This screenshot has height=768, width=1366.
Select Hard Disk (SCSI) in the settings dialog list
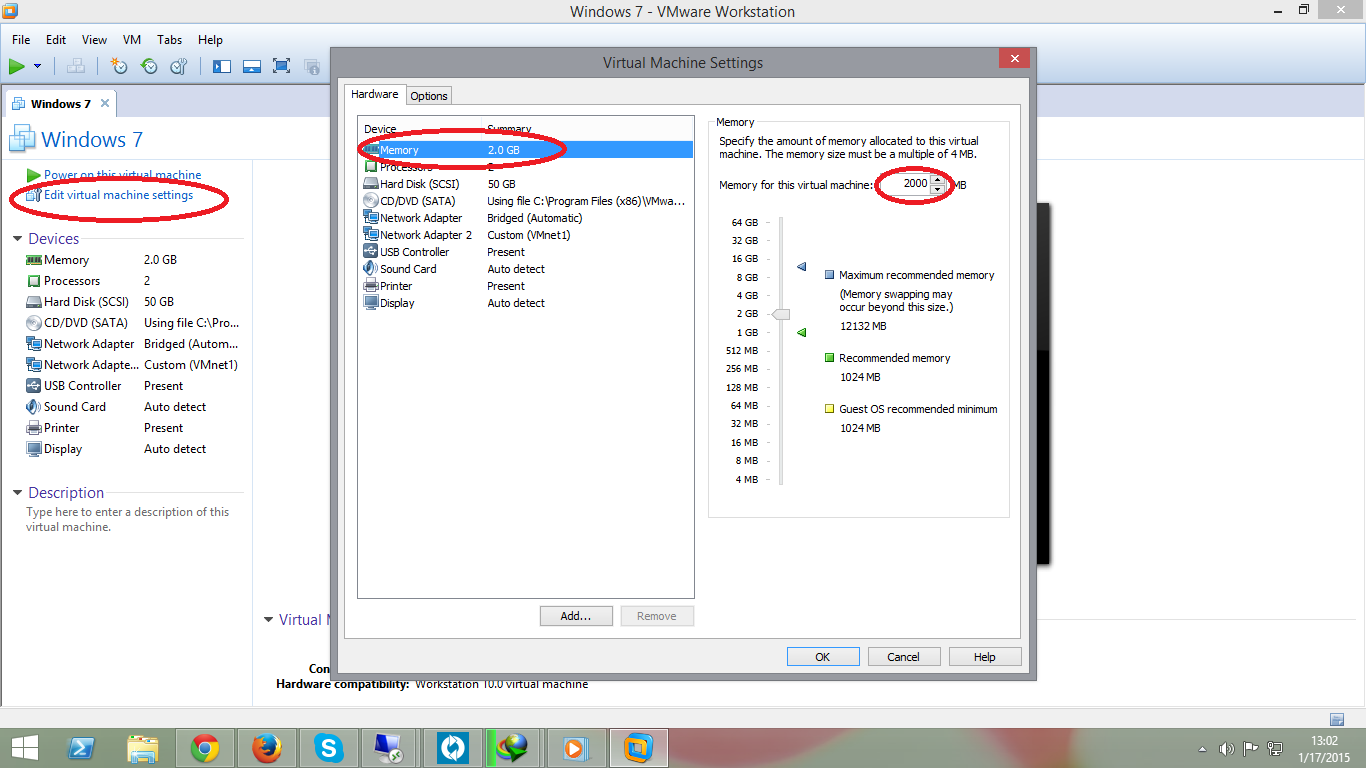[526, 184]
